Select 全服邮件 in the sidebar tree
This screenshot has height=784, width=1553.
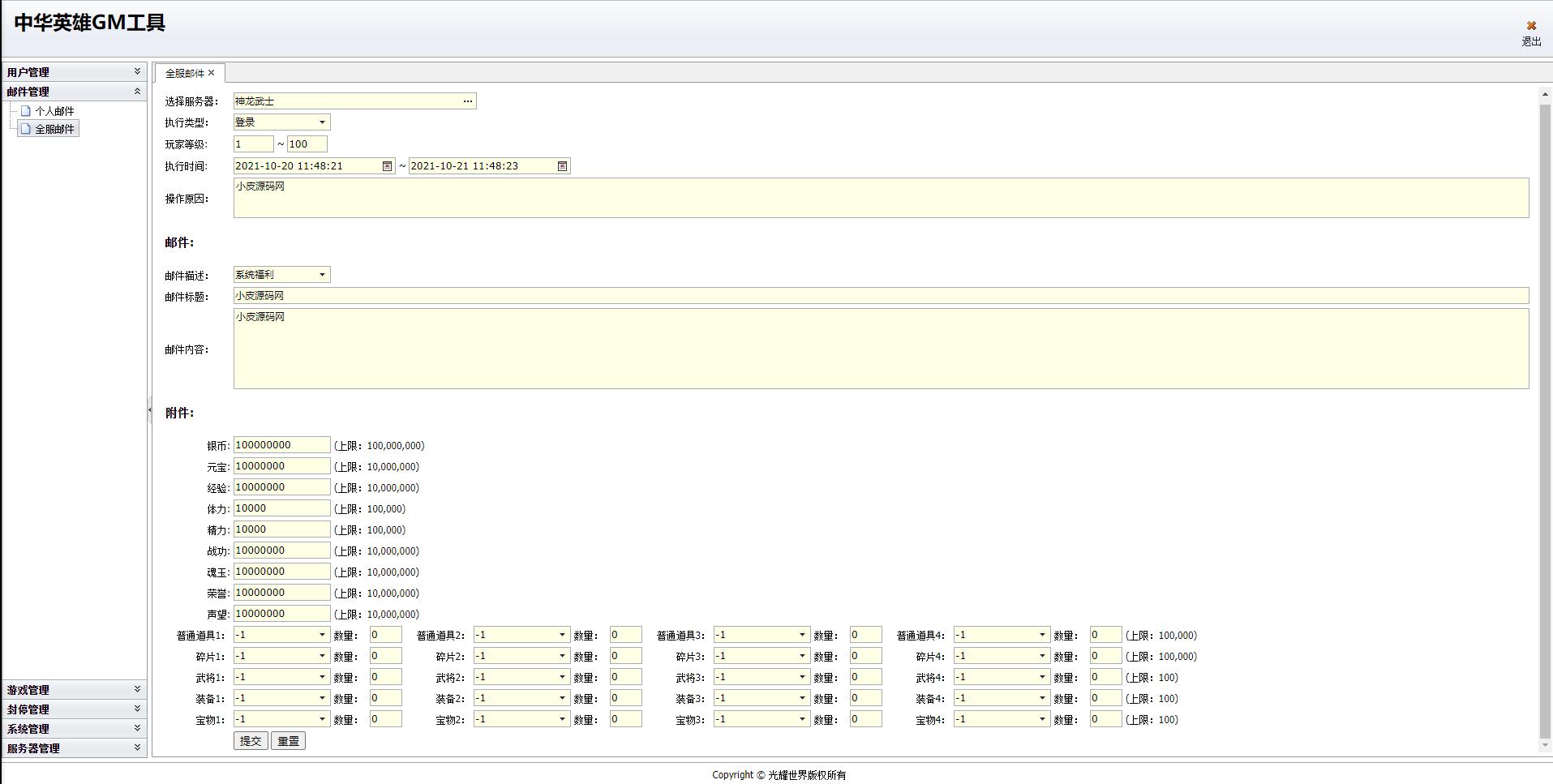pos(54,129)
